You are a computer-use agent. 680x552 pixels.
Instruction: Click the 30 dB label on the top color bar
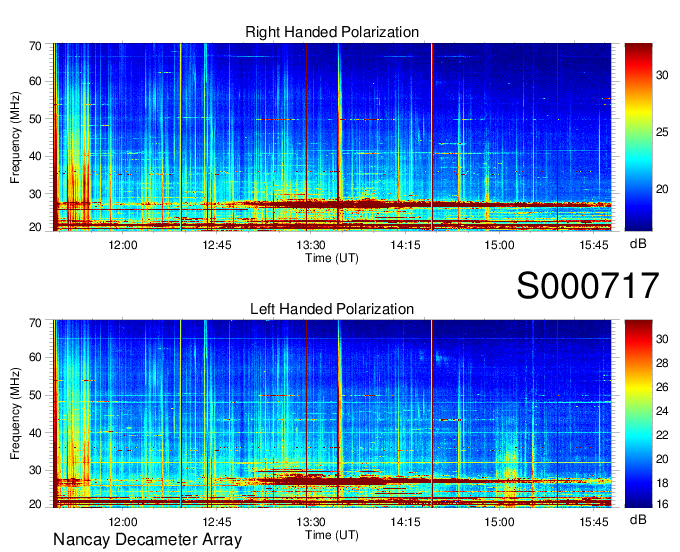click(662, 75)
